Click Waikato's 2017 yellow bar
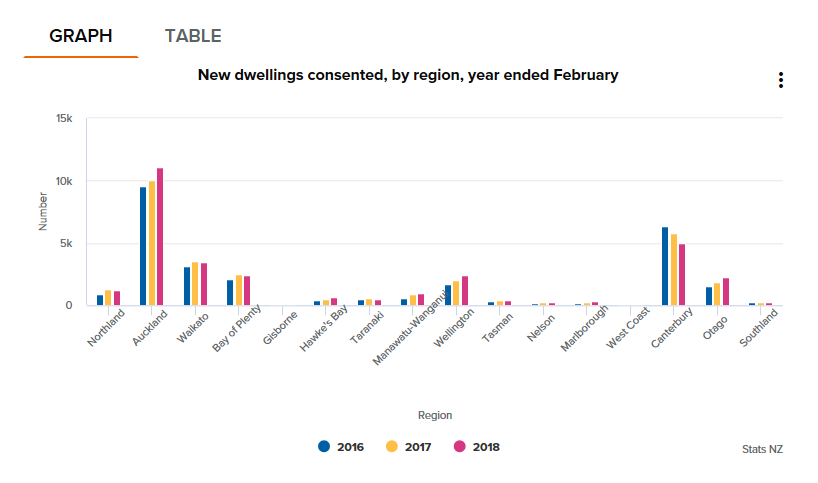The height and width of the screenshot is (483, 818). 195,284
